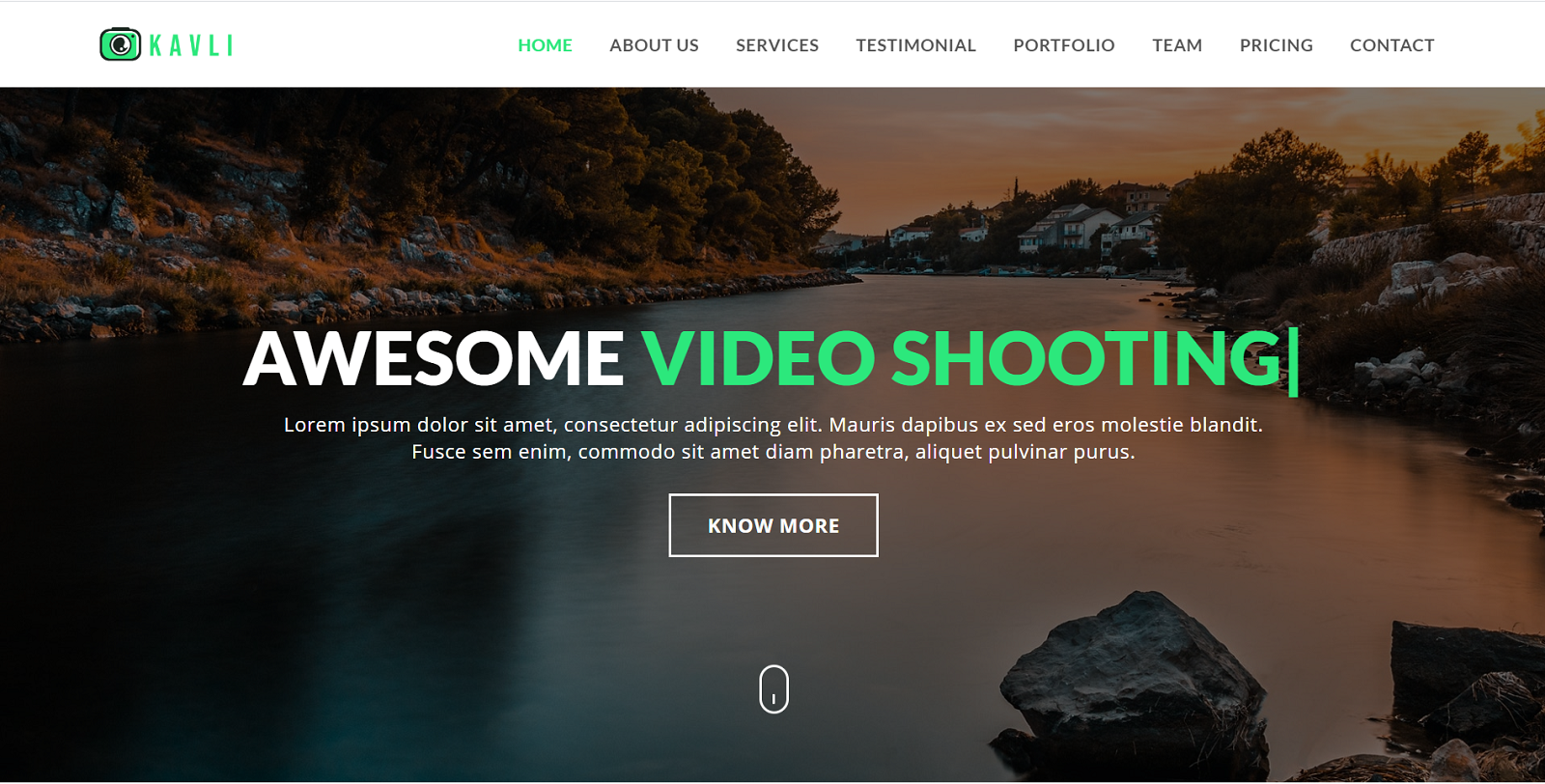Open the PORTFOLIO menu item
Screen dimensions: 1545x784
point(1063,45)
